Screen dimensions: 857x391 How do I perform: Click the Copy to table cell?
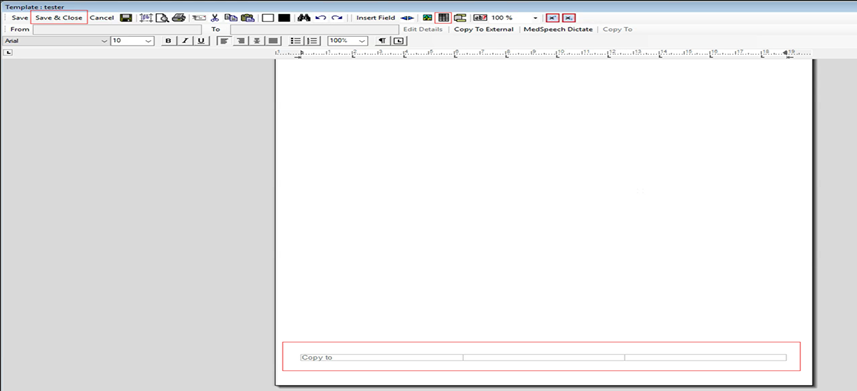[x=381, y=358]
